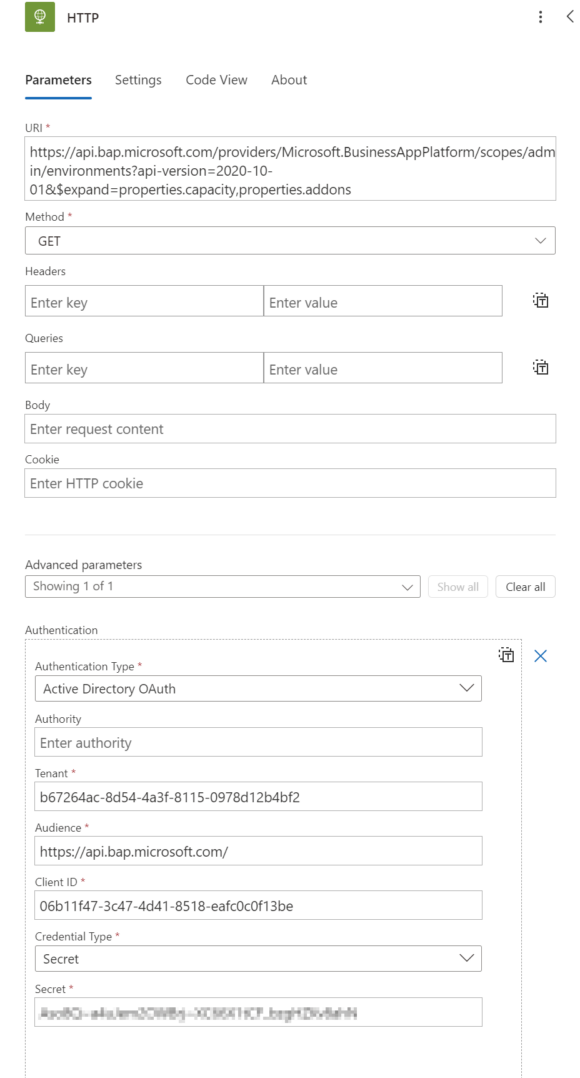
Task: Open the About tab
Action: [x=289, y=80]
